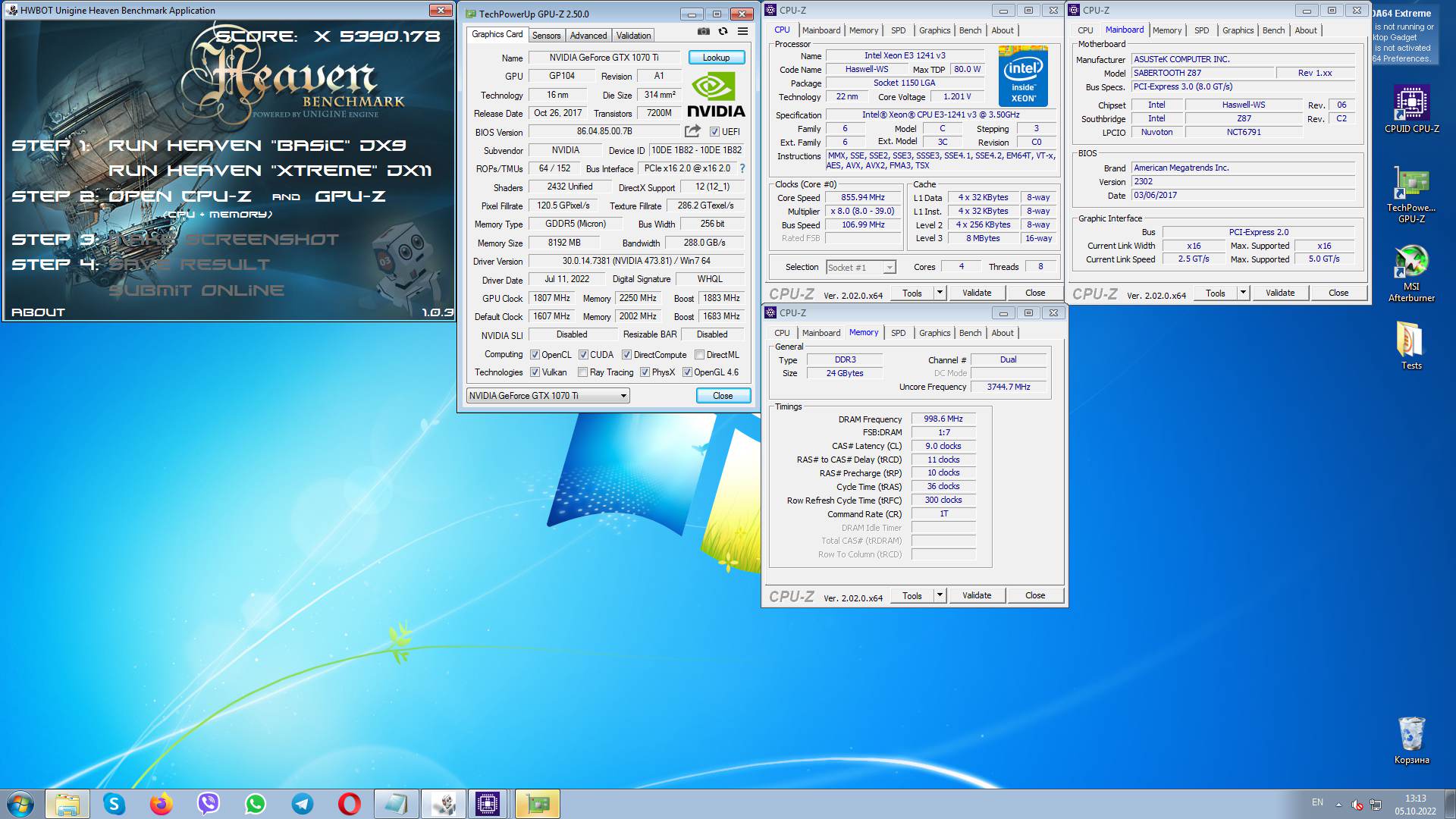The width and height of the screenshot is (1456, 819).
Task: Open the GPU selection dropdown in GPU-Z
Action: point(548,396)
